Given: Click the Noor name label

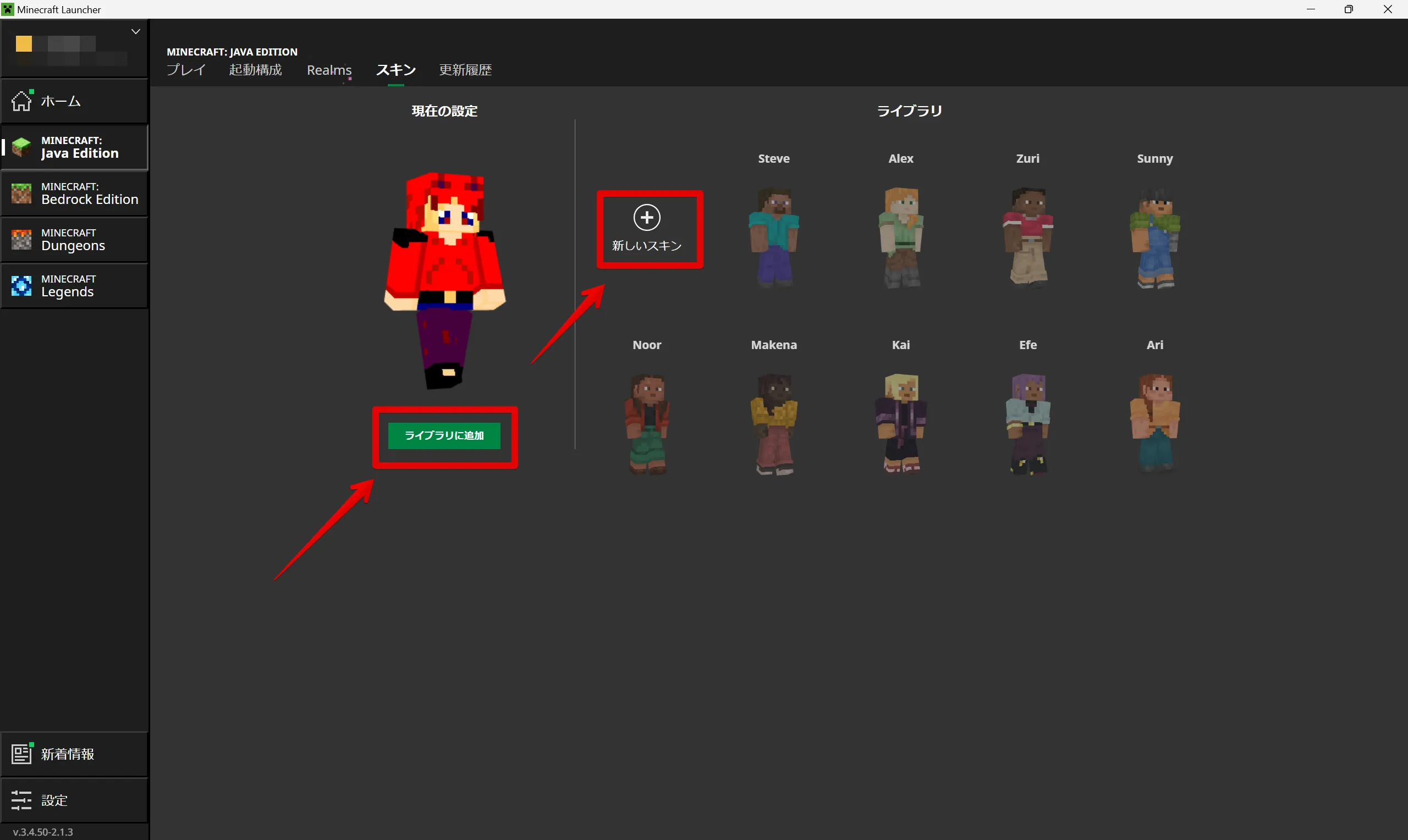Looking at the screenshot, I should point(647,345).
